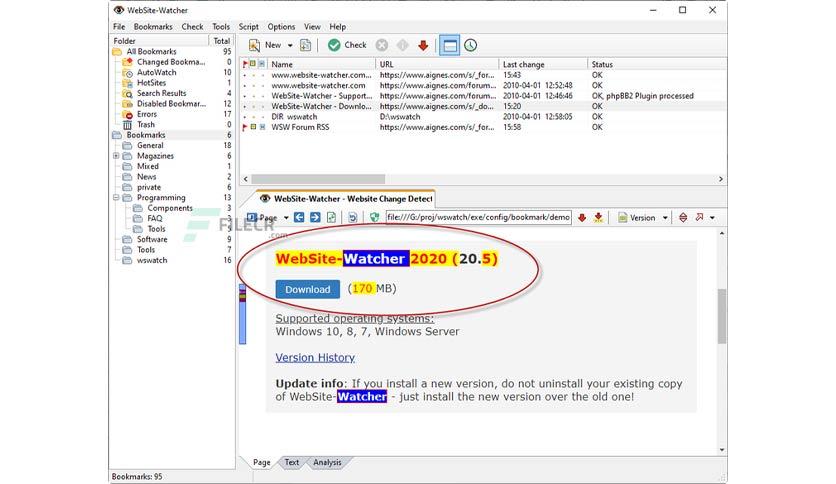This screenshot has height=484, width=836.
Task: Select the Search Results folder
Action: pos(162,93)
